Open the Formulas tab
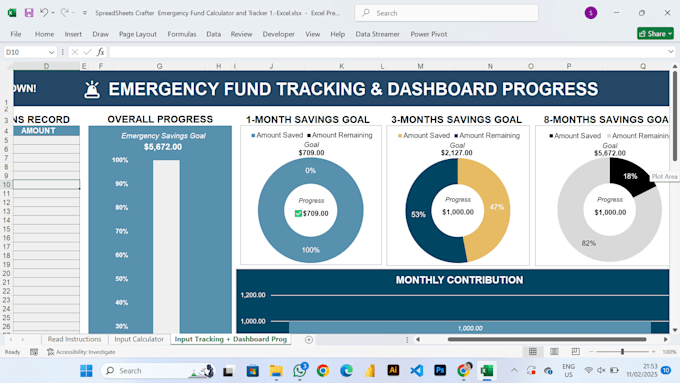The width and height of the screenshot is (680, 383). tap(182, 34)
